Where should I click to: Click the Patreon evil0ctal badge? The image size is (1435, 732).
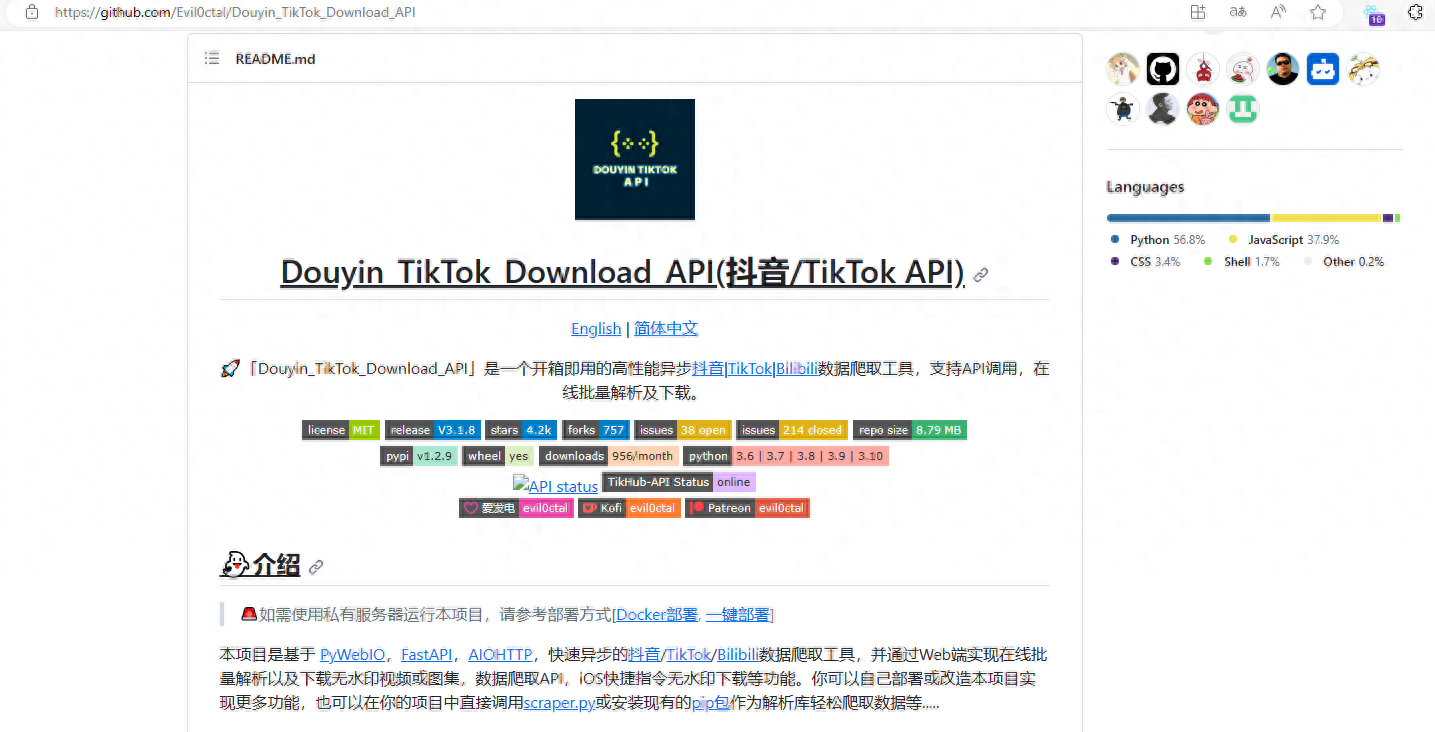(x=747, y=508)
